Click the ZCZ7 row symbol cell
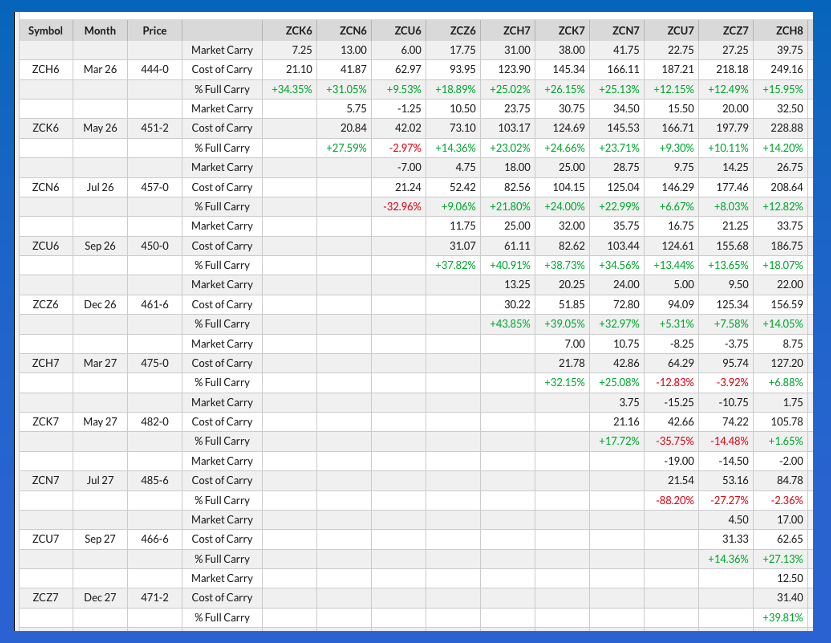831x643 pixels. click(46, 597)
